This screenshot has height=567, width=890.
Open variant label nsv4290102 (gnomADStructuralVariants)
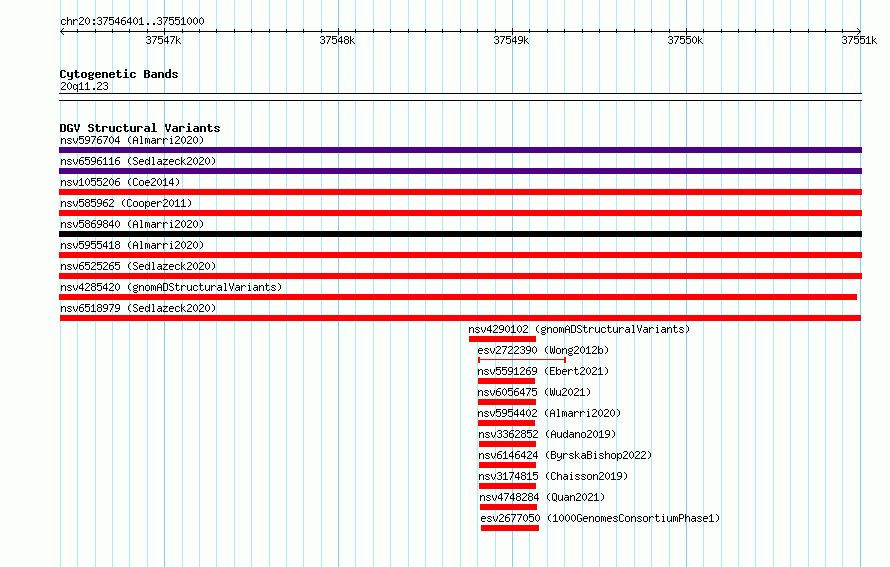[579, 329]
